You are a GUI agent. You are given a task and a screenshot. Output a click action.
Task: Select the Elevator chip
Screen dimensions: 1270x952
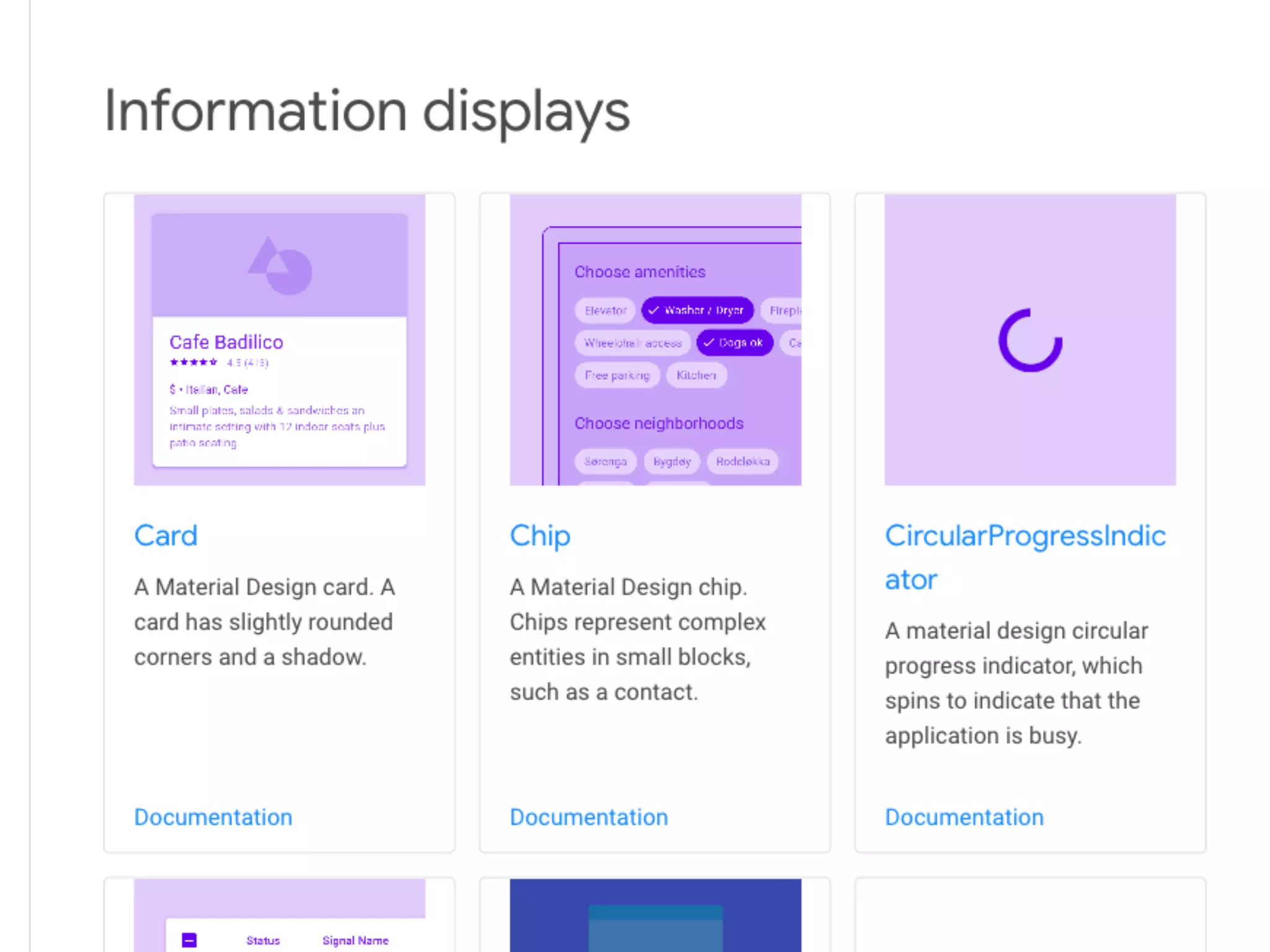(605, 311)
